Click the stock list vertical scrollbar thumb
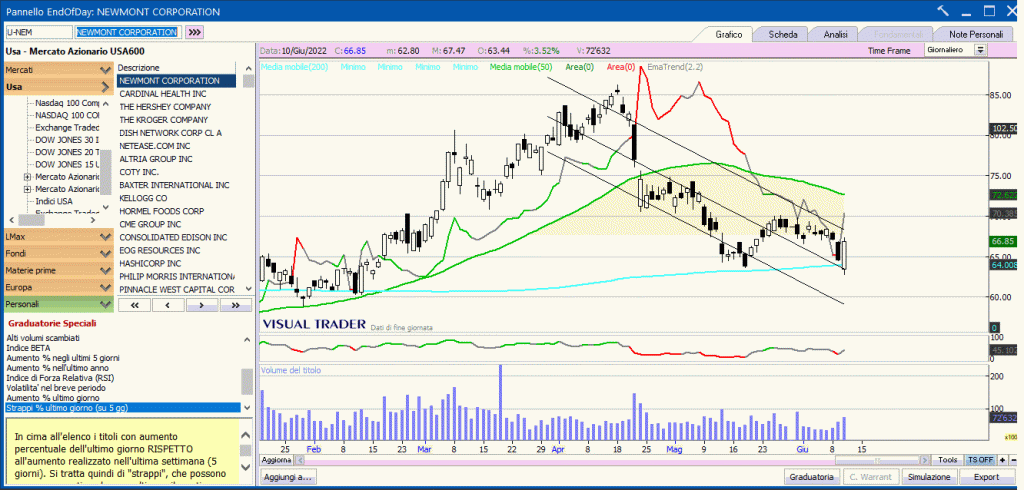The height and width of the screenshot is (490, 1024). tap(248, 81)
